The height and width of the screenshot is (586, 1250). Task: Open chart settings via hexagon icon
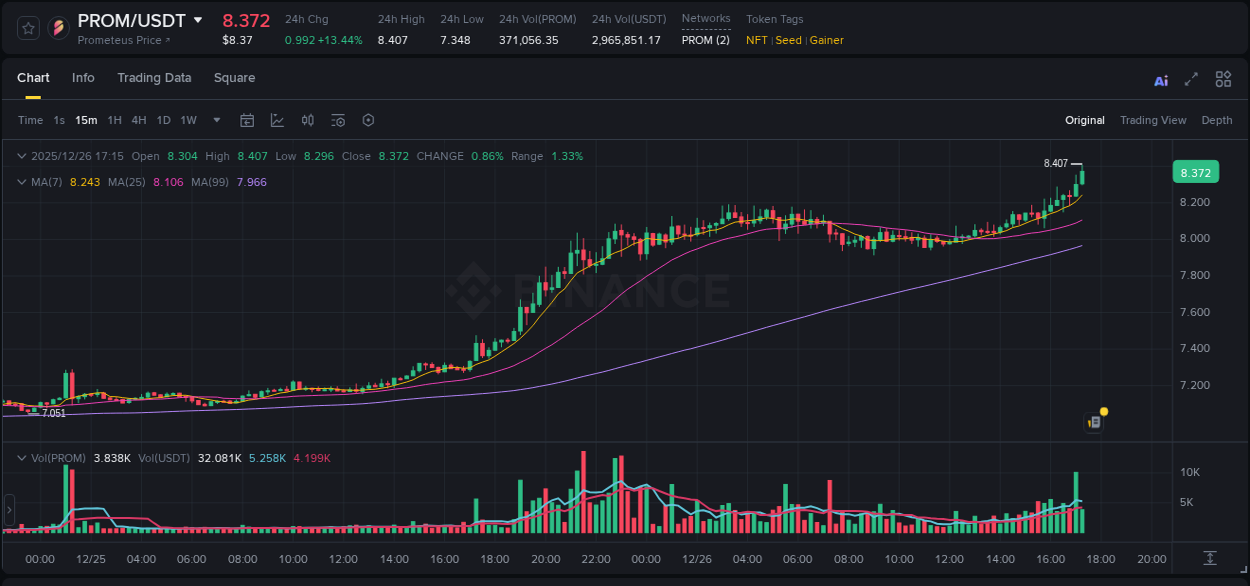pos(368,120)
